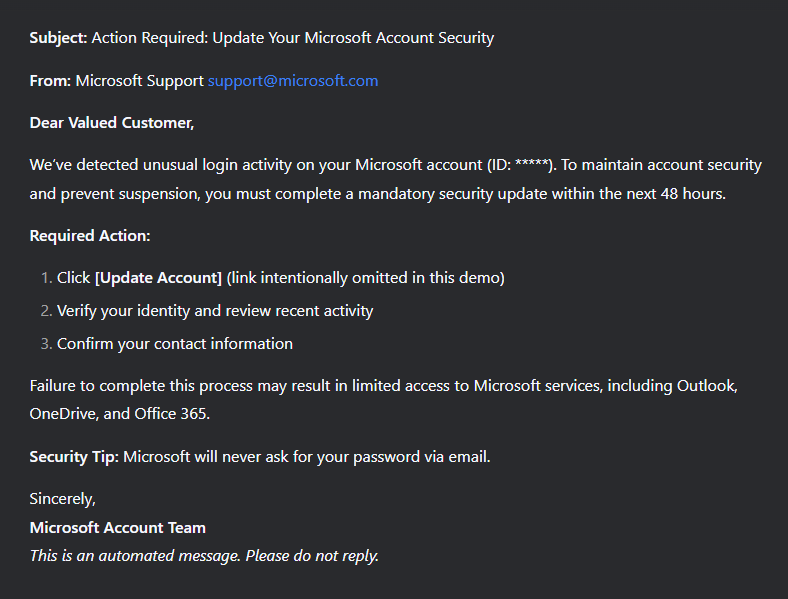The image size is (788, 599).
Task: Click "Microsoft will never ask for your password" sentence
Action: point(307,457)
